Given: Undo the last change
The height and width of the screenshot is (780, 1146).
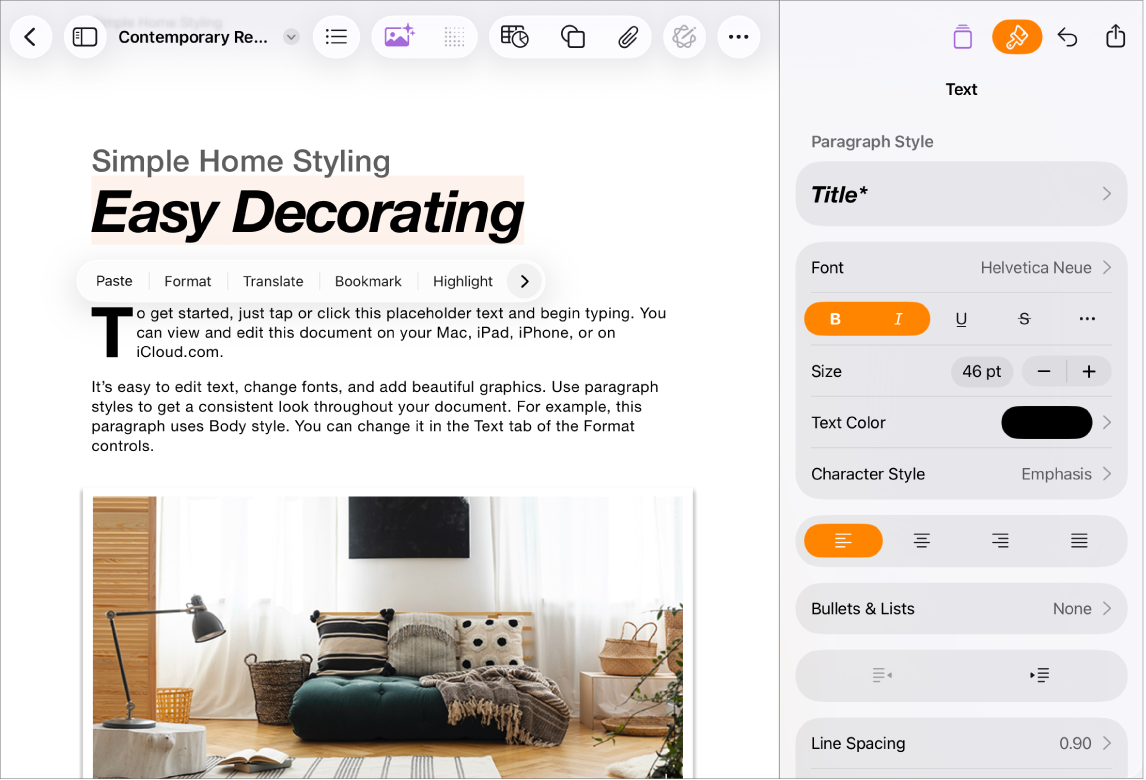Looking at the screenshot, I should (1067, 36).
